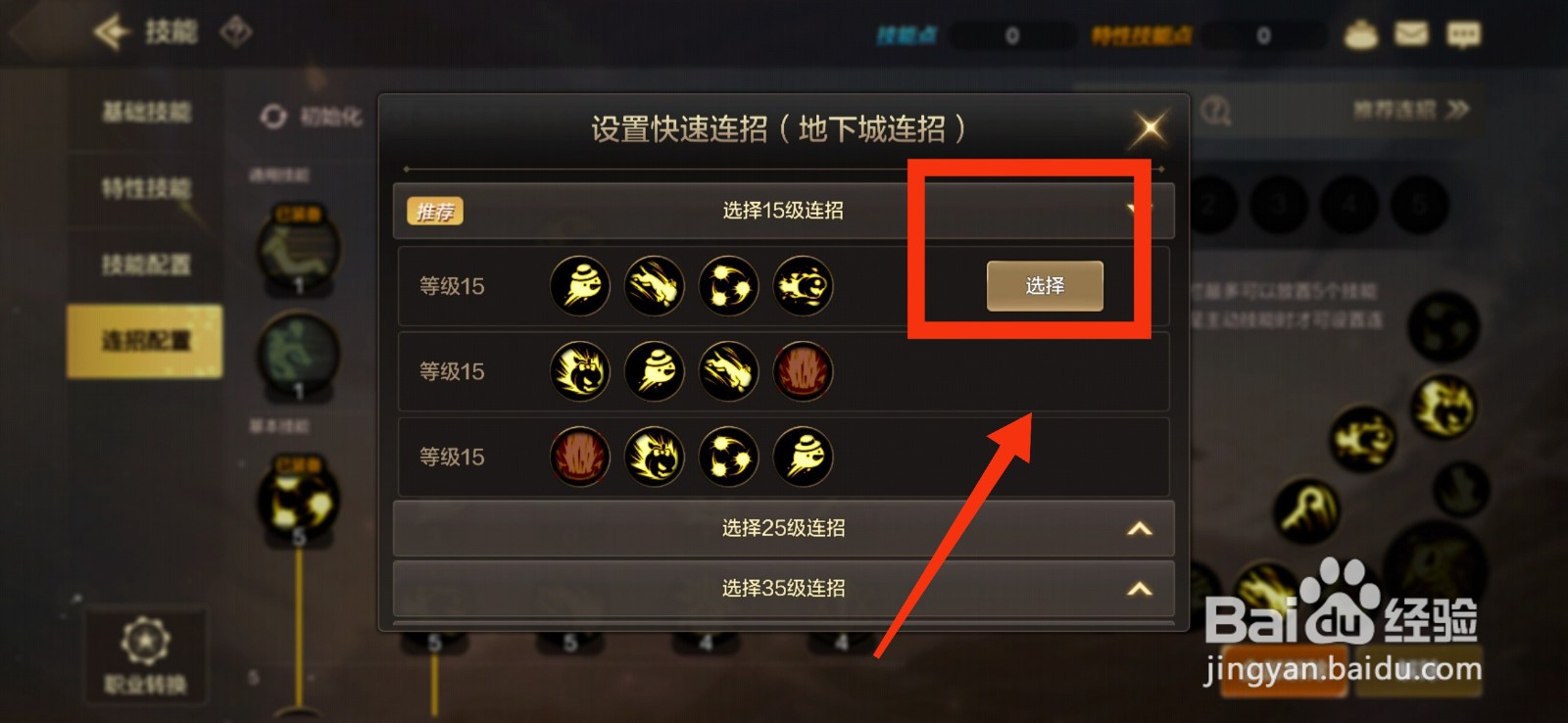Select the 连招配置 tab
This screenshot has width=1568, height=723.
point(145,341)
